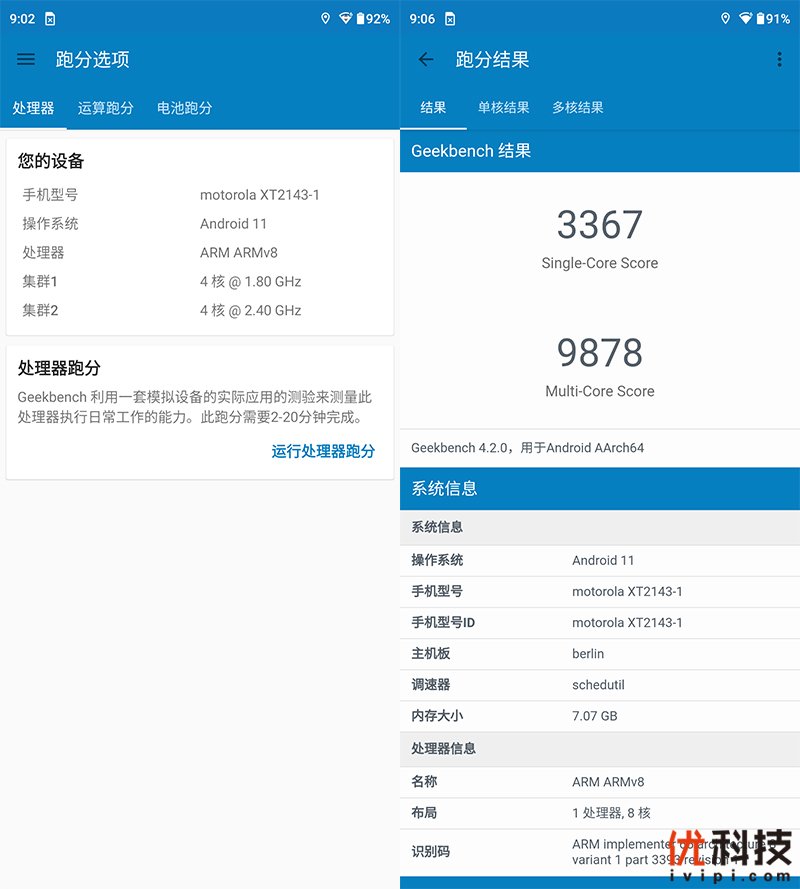Open the three-dot overflow menu on 跑分结果 screen
This screenshot has height=889, width=800.
(780, 59)
